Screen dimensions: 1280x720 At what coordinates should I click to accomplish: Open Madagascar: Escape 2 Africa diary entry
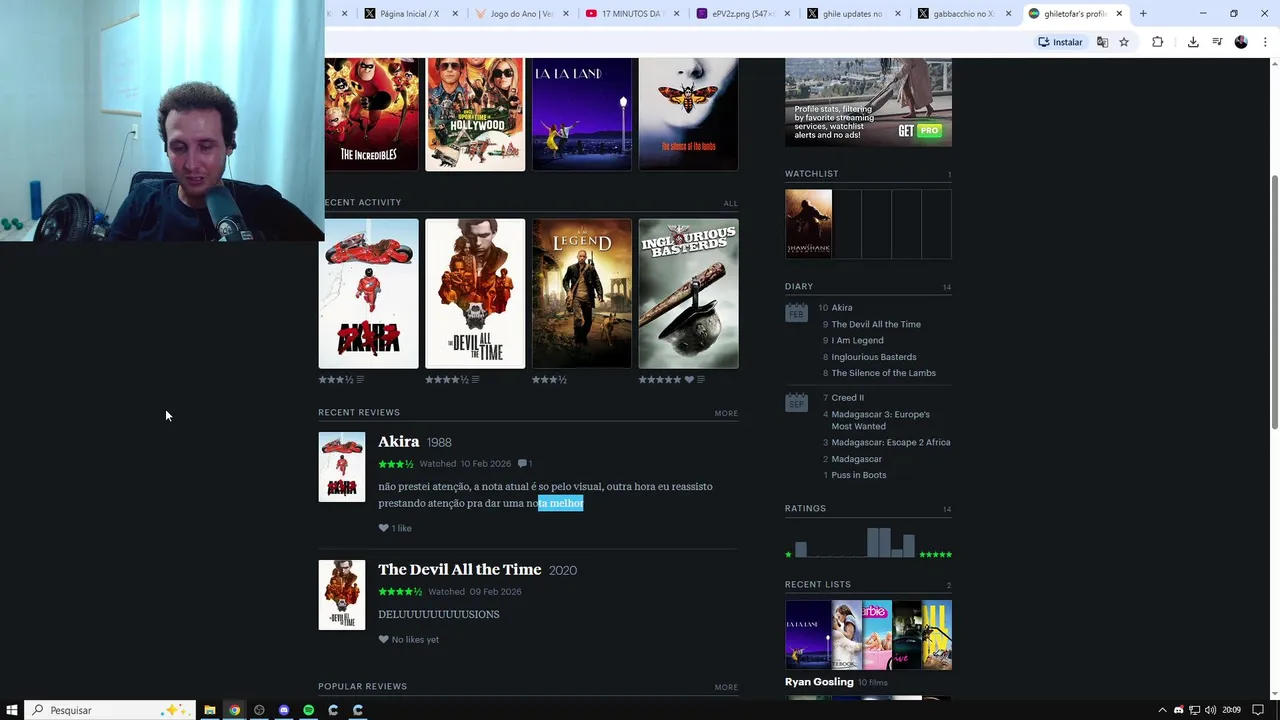pos(891,442)
